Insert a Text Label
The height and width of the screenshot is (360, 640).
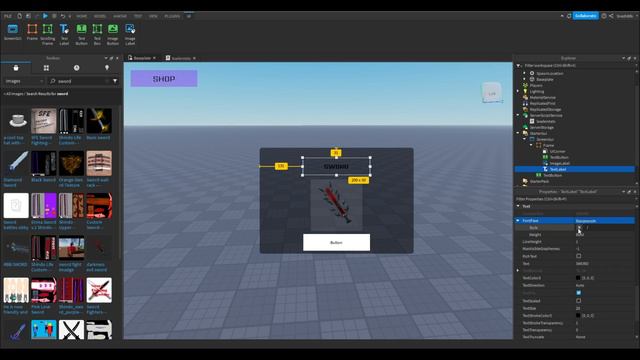(x=64, y=34)
